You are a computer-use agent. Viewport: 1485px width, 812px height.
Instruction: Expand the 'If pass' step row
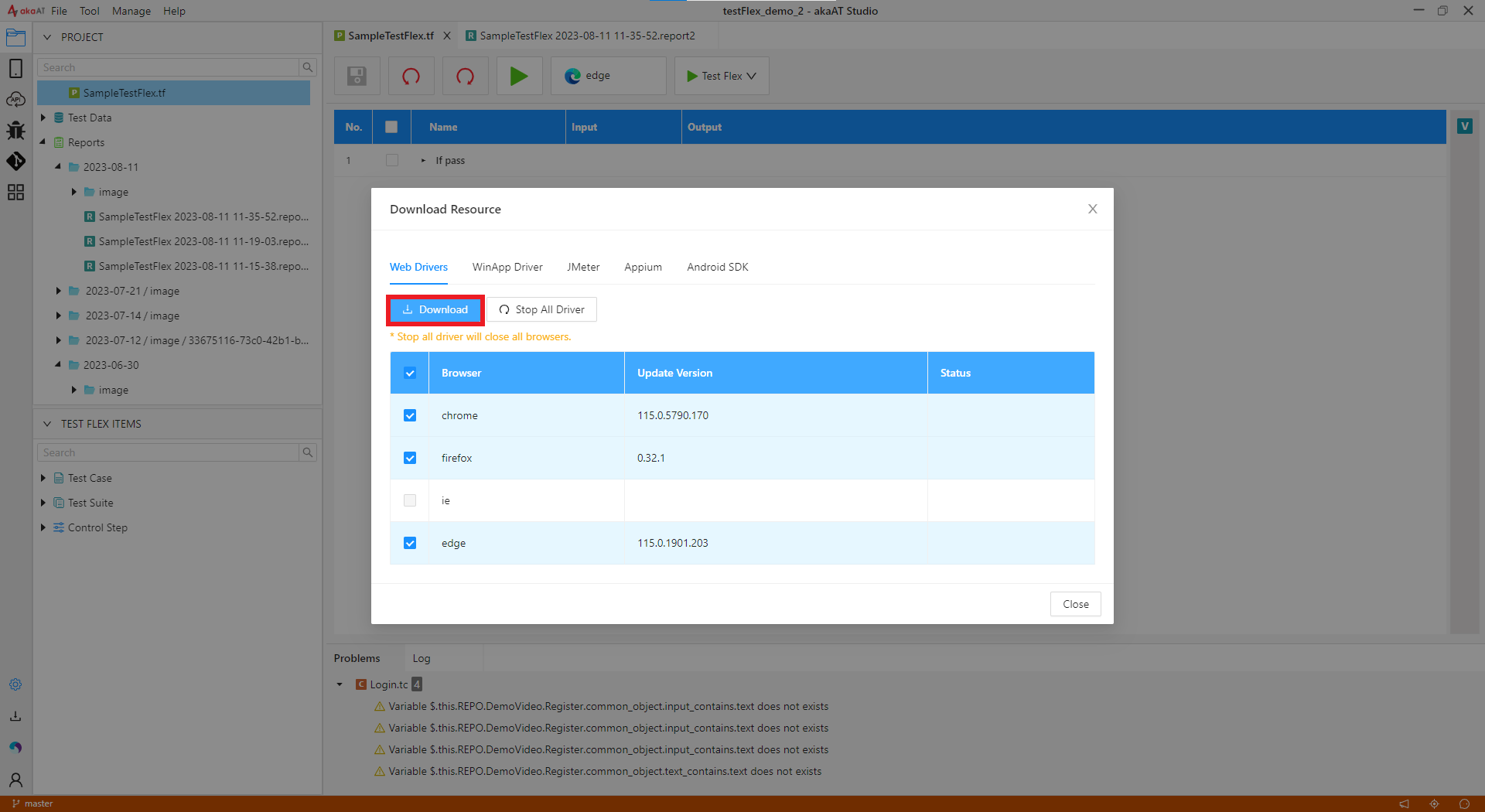pyautogui.click(x=423, y=160)
